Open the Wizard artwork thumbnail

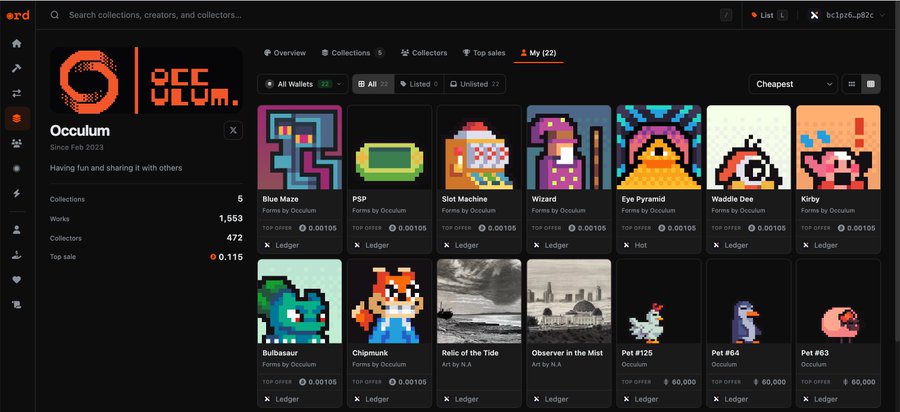[x=569, y=147]
